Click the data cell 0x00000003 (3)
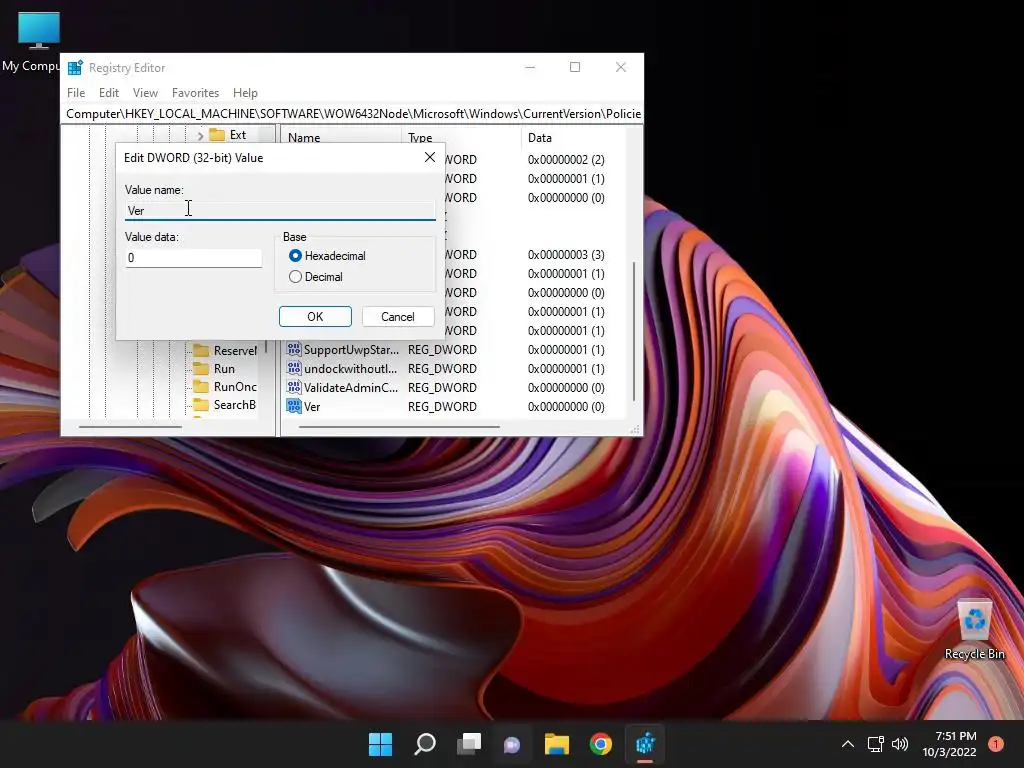This screenshot has height=768, width=1024. tap(566, 255)
